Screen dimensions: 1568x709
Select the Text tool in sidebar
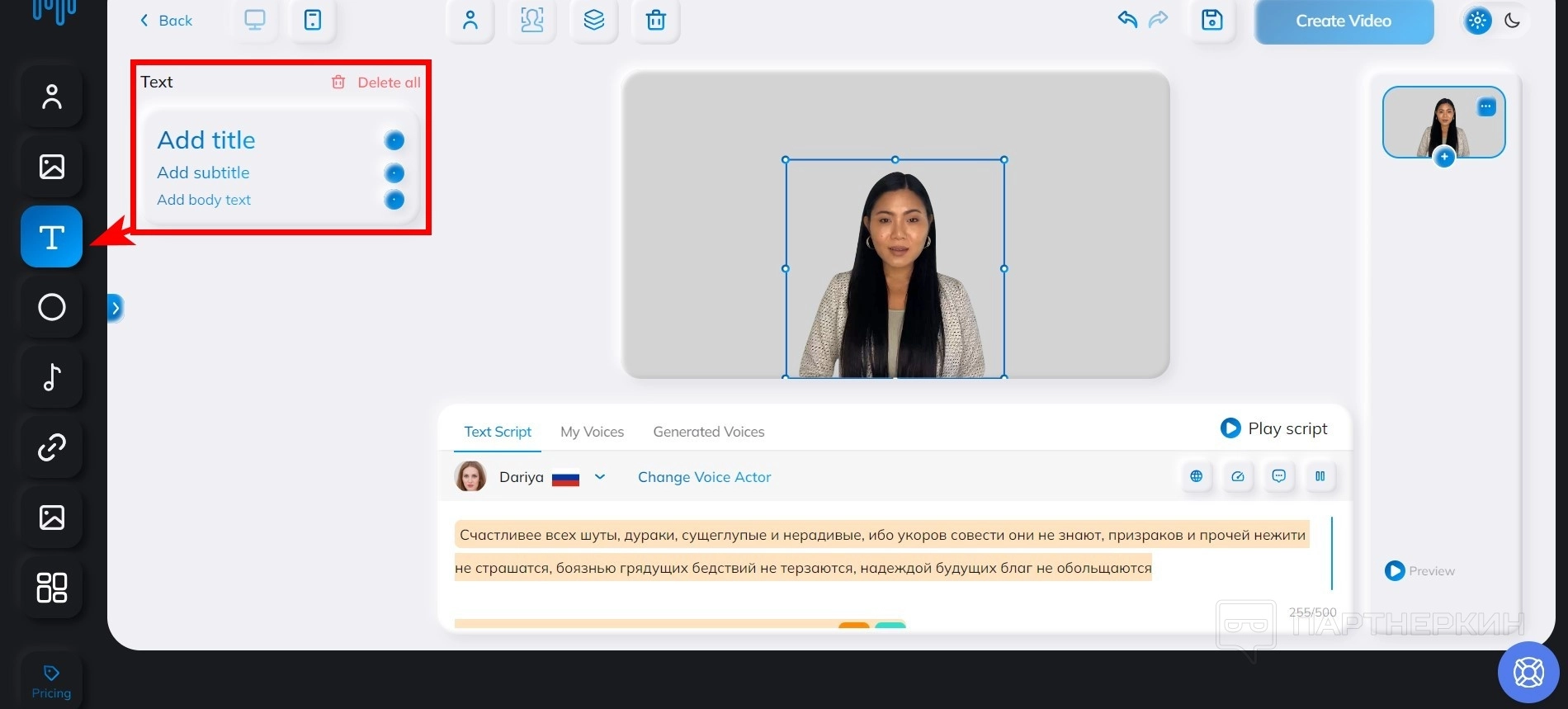click(51, 237)
